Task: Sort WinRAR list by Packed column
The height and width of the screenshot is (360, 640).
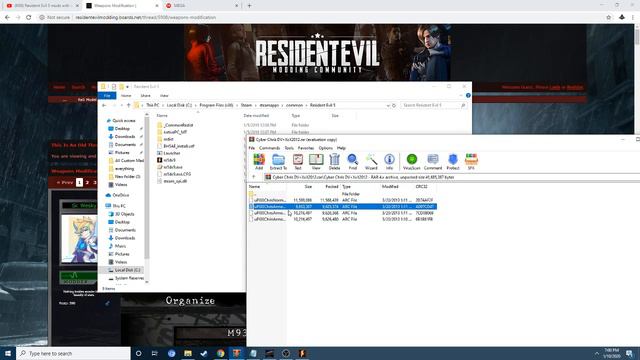Action: (x=331, y=187)
